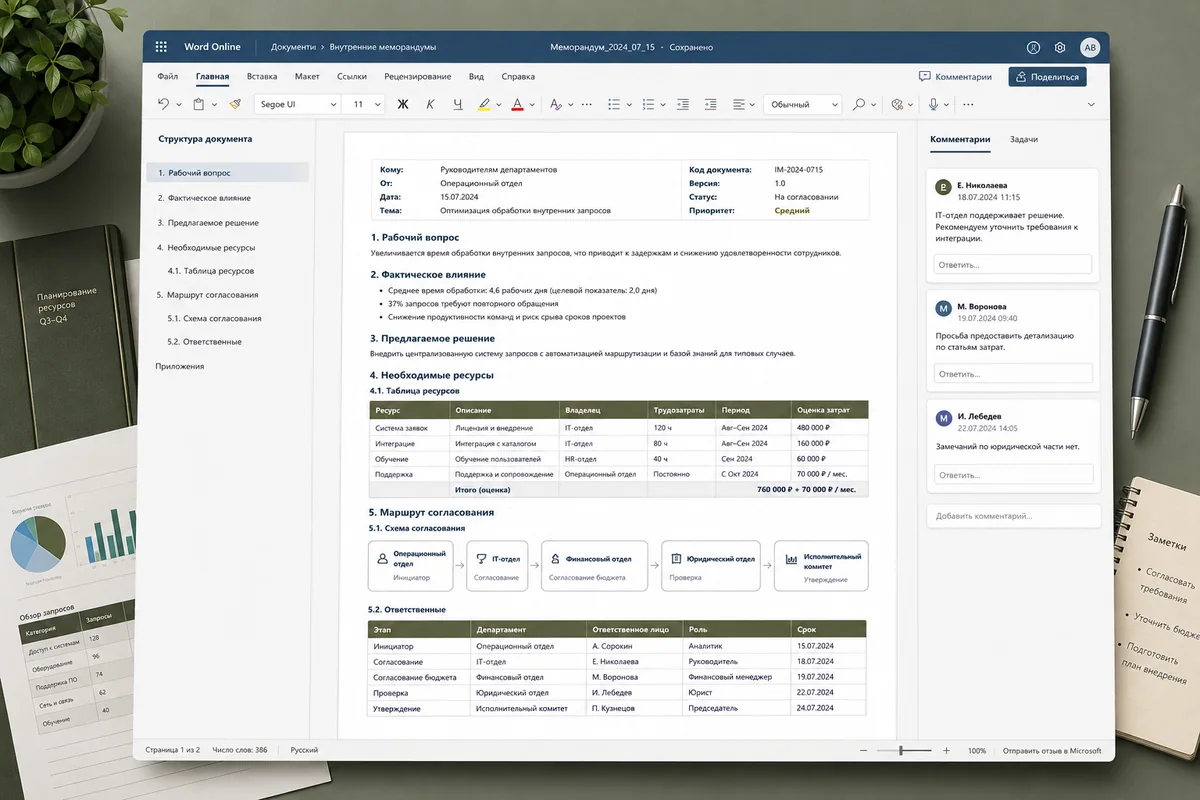
Task: Click the Dictate microphone icon
Action: click(x=934, y=104)
